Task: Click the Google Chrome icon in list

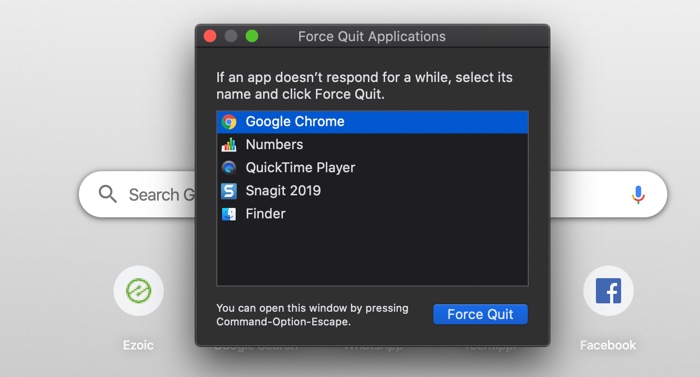Action: click(x=229, y=121)
